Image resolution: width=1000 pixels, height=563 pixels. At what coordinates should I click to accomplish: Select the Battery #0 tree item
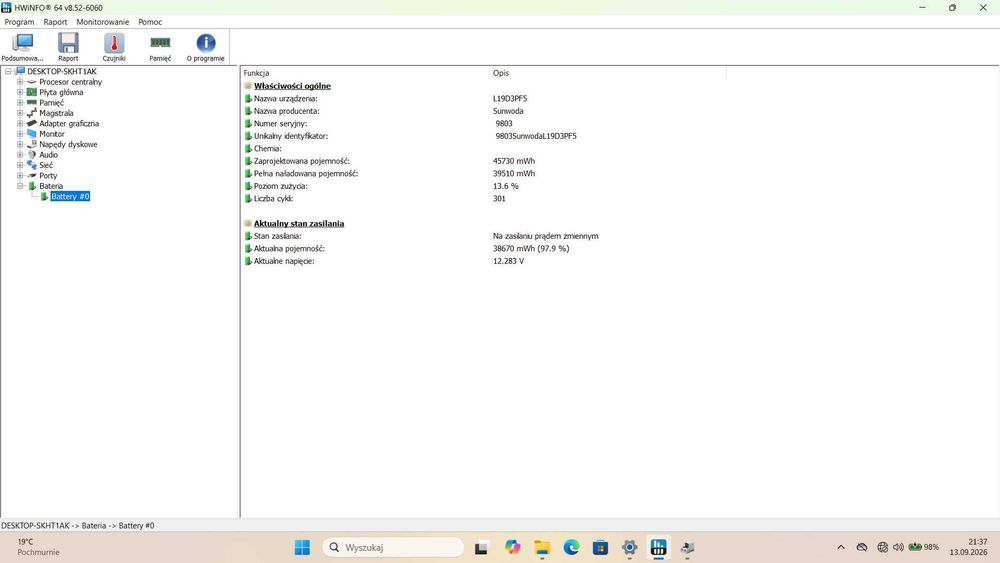coord(70,196)
